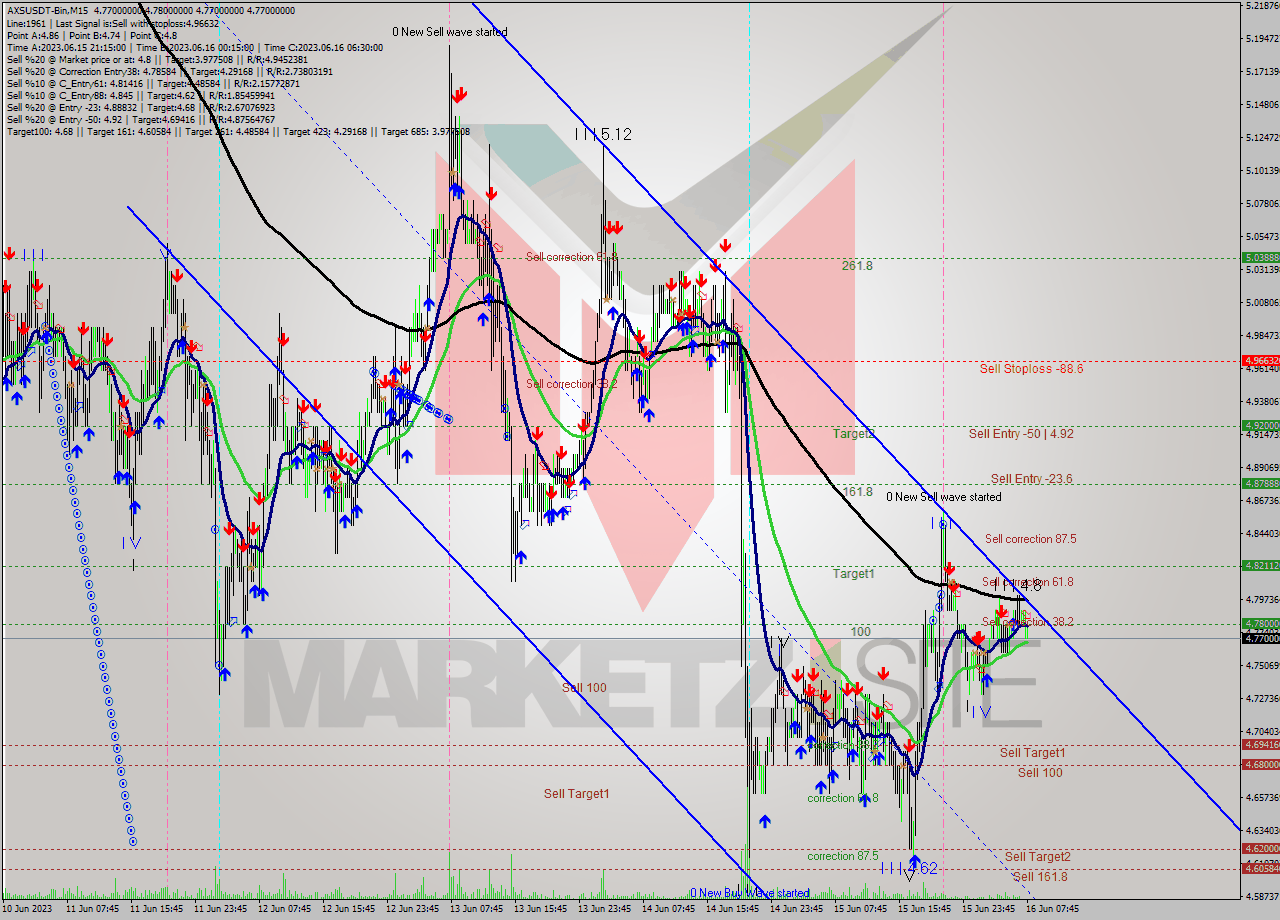Click the red 4.60584 price tag
Viewport: 1280px width, 920px height.
click(x=1260, y=868)
